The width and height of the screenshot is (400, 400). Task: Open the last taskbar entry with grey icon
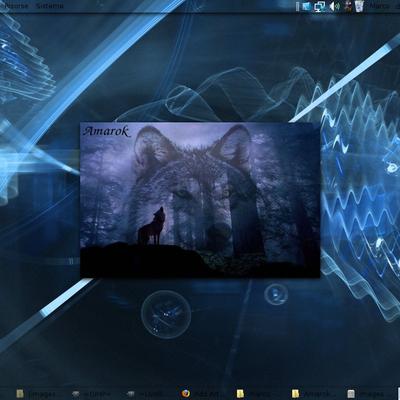tap(367, 394)
